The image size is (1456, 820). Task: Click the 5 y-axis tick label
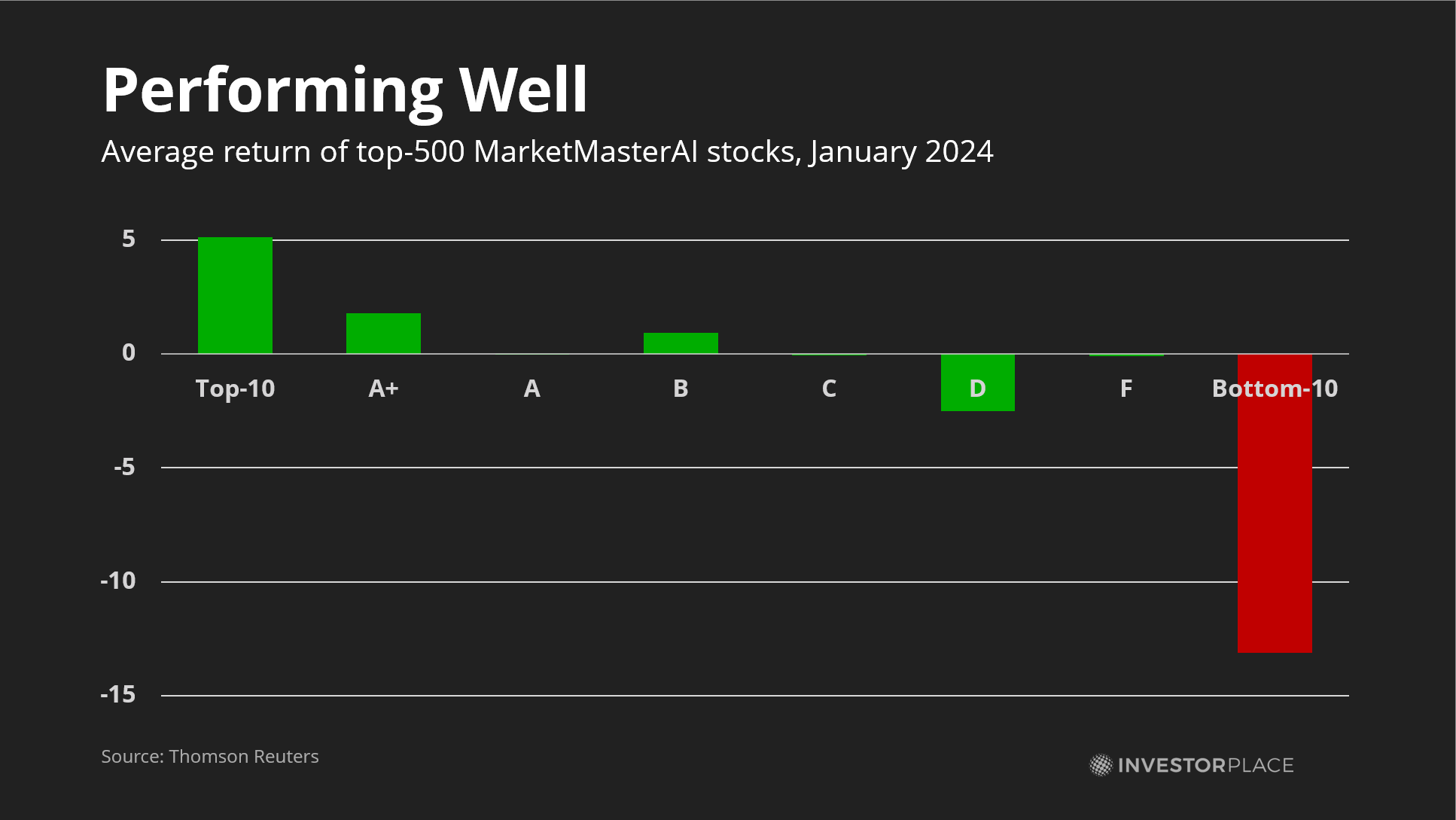point(129,239)
